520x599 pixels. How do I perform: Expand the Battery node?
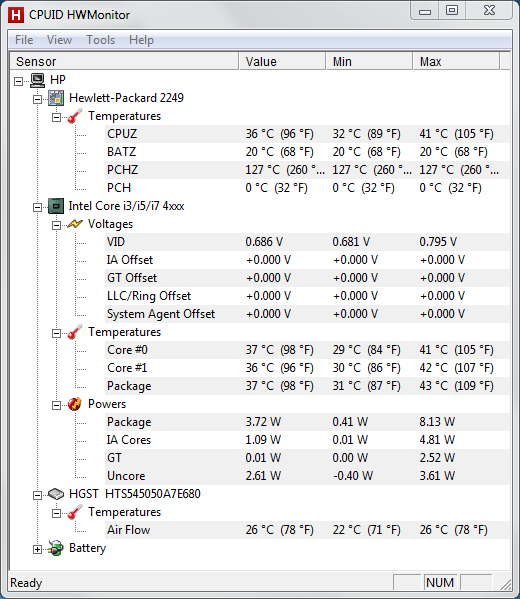point(37,549)
